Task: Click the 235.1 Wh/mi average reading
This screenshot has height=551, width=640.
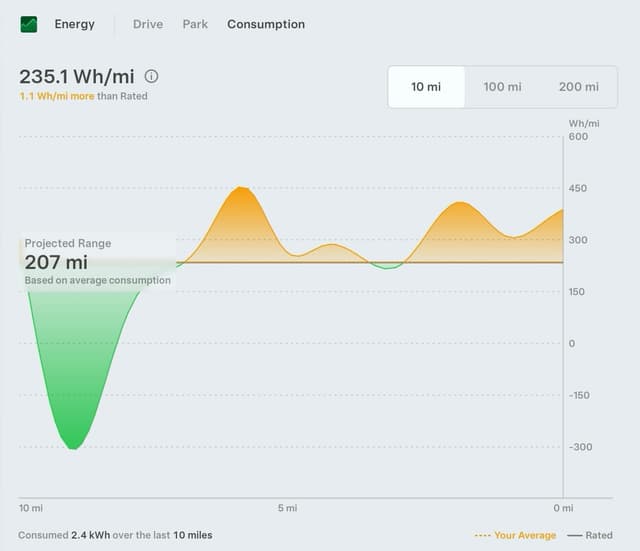Action: coord(77,76)
